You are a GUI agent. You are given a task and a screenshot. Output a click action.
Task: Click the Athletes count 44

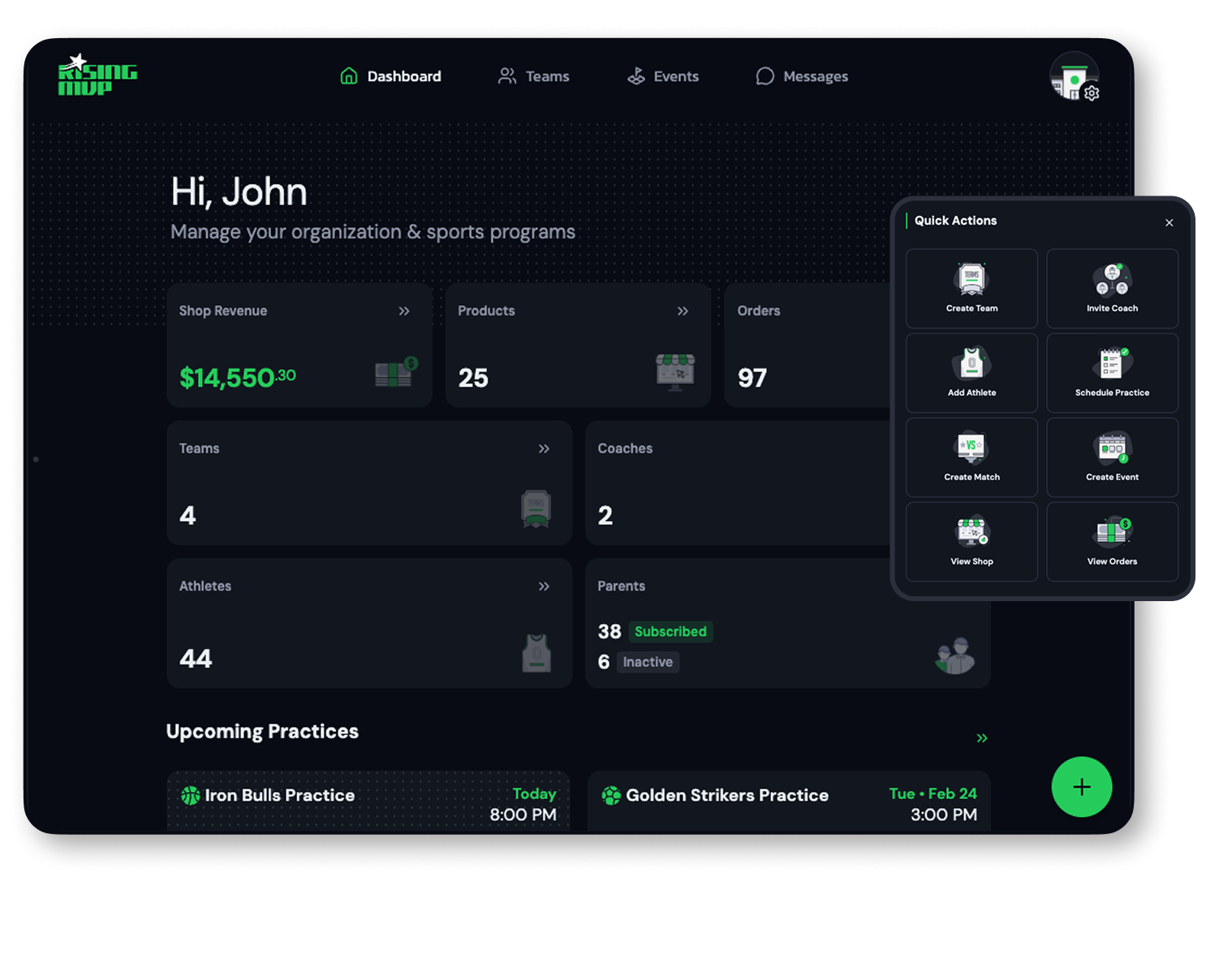click(x=196, y=659)
